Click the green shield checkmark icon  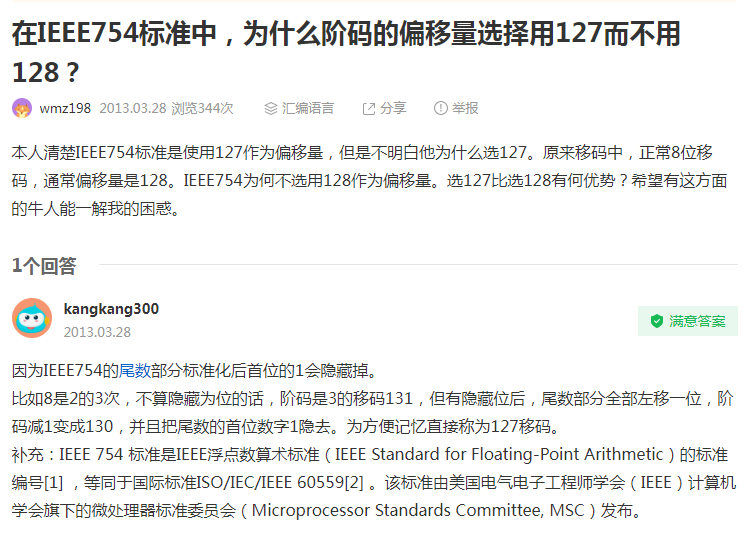coord(656,321)
